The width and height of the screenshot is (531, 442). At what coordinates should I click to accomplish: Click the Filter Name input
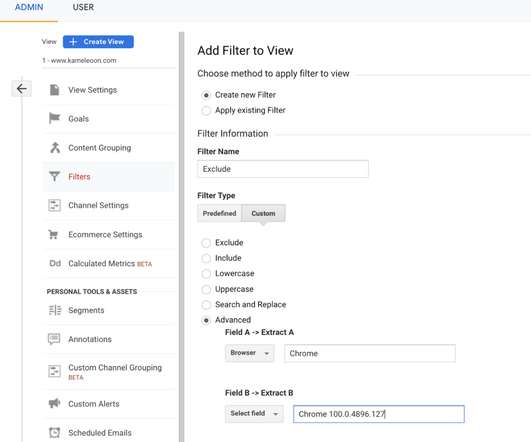283,169
